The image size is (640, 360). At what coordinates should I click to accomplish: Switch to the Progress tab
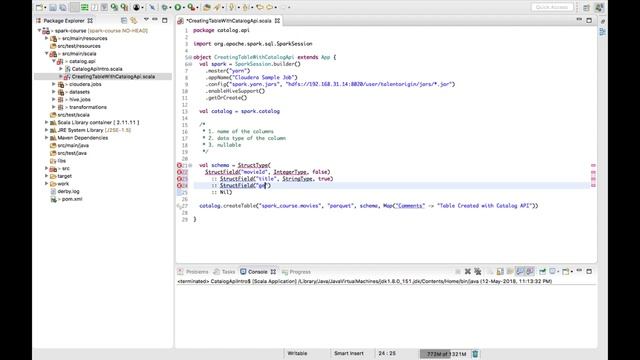pyautogui.click(x=297, y=272)
